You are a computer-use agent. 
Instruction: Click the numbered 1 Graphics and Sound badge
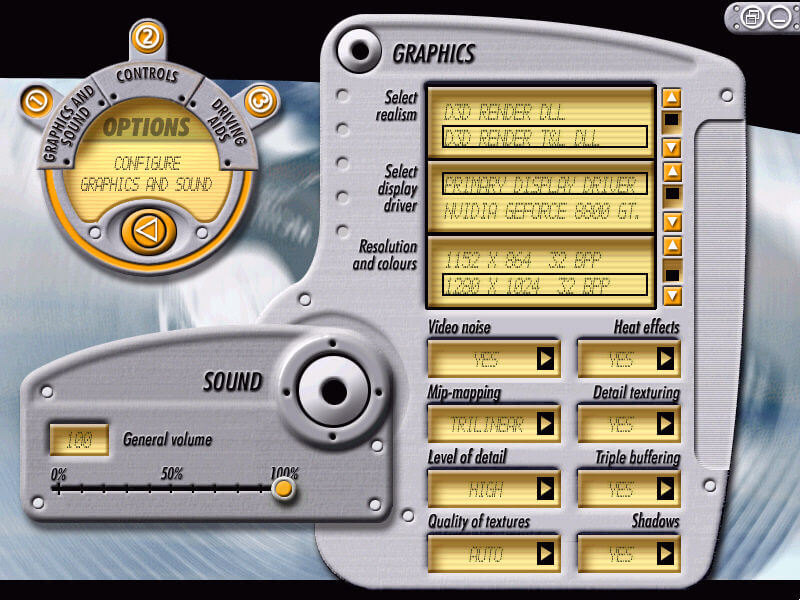click(37, 101)
